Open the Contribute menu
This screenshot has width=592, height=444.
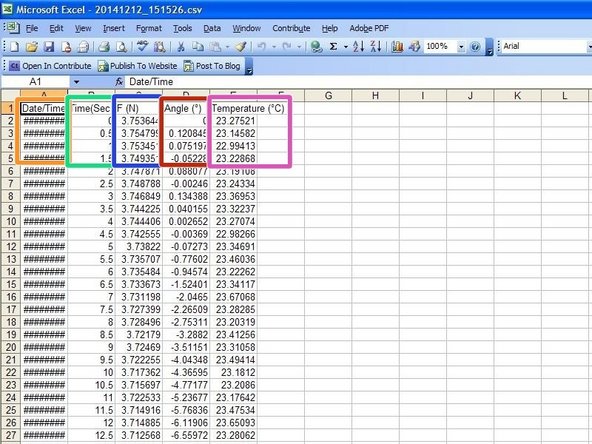(x=291, y=28)
